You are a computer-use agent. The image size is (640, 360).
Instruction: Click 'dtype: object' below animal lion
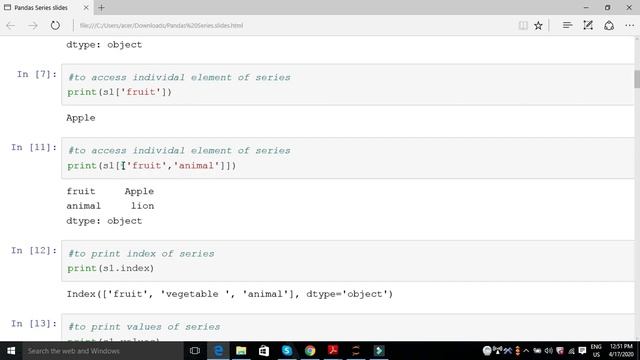point(104,221)
